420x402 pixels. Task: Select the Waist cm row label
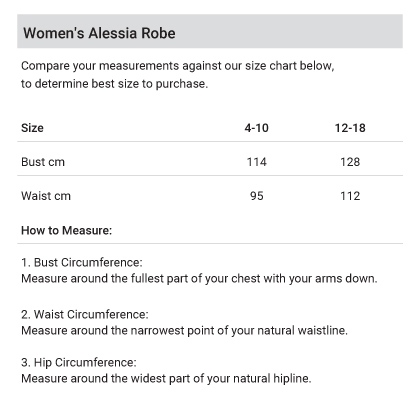click(x=46, y=196)
